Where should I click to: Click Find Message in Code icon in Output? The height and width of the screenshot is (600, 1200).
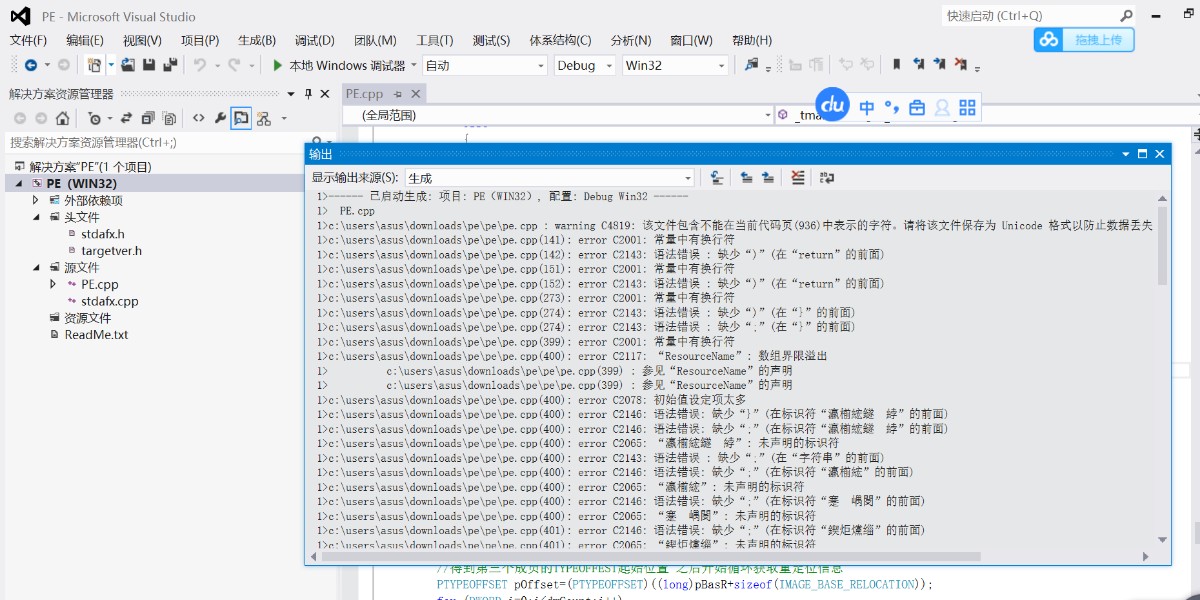(717, 177)
